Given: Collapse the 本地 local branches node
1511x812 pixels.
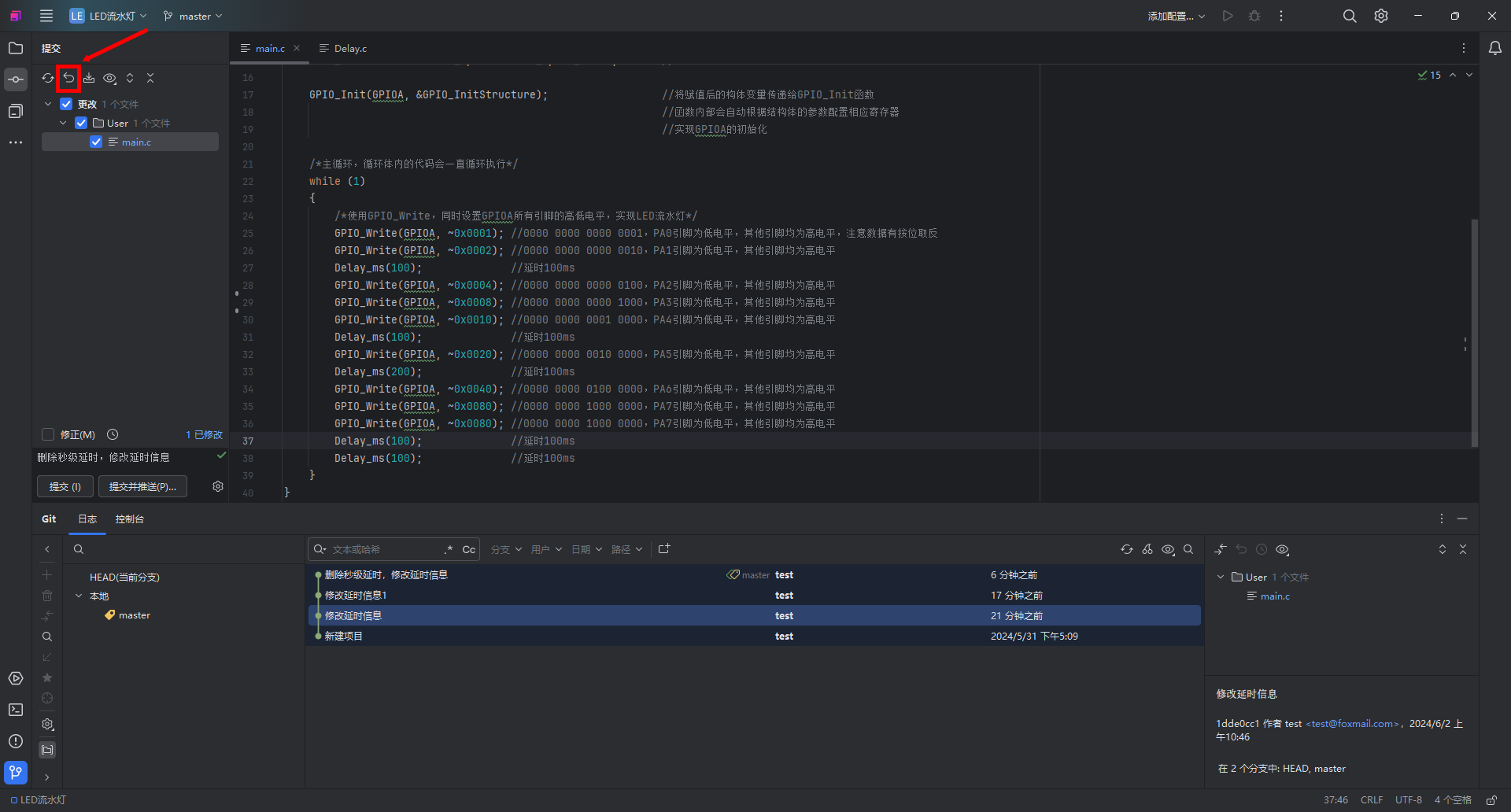Looking at the screenshot, I should coord(79,596).
